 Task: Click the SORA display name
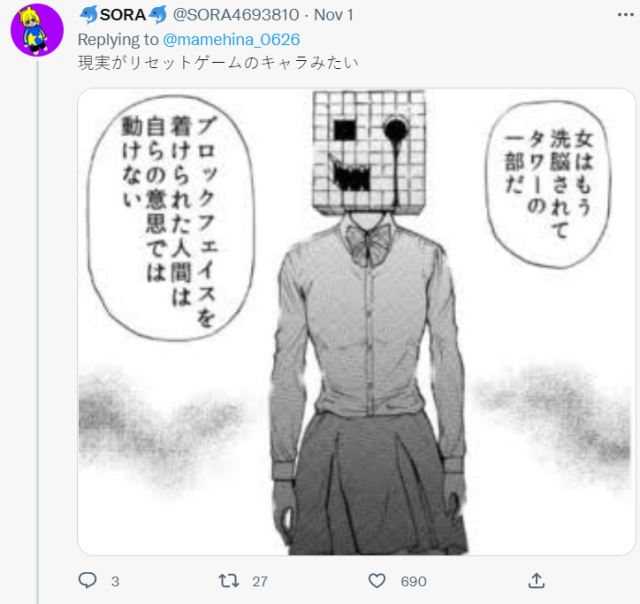pos(123,15)
